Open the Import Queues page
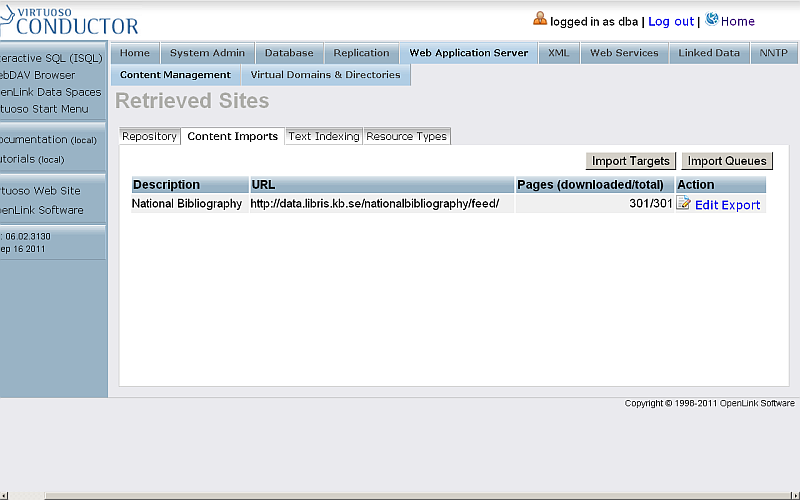Screen dimensions: 800x500 click(727, 161)
